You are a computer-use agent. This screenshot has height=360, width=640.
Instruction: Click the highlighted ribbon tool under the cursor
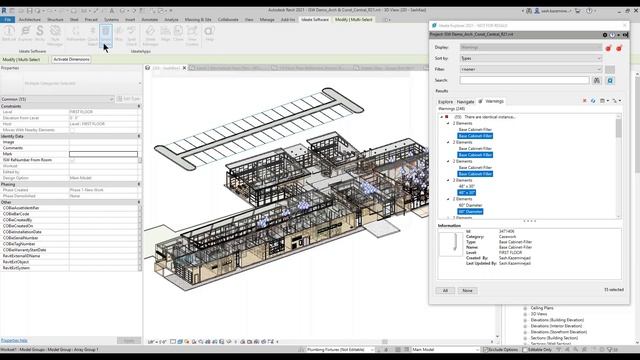tap(106, 35)
